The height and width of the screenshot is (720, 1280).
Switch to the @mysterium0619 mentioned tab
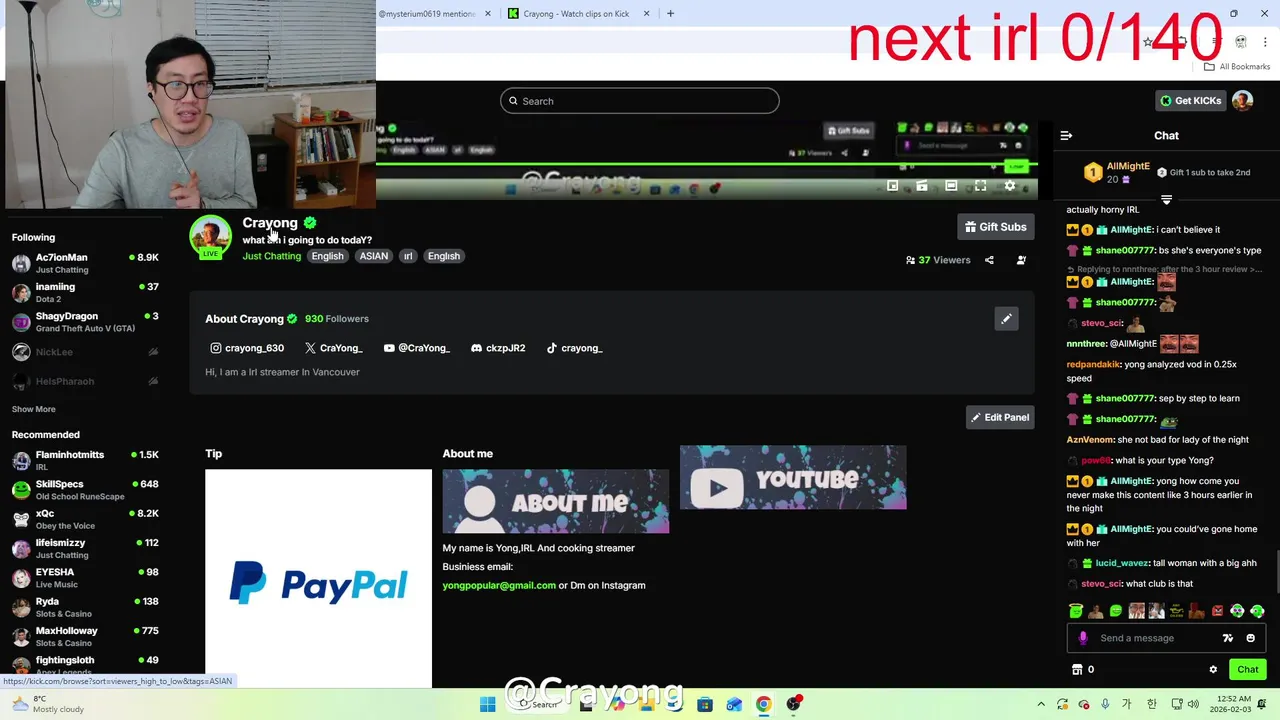point(428,14)
